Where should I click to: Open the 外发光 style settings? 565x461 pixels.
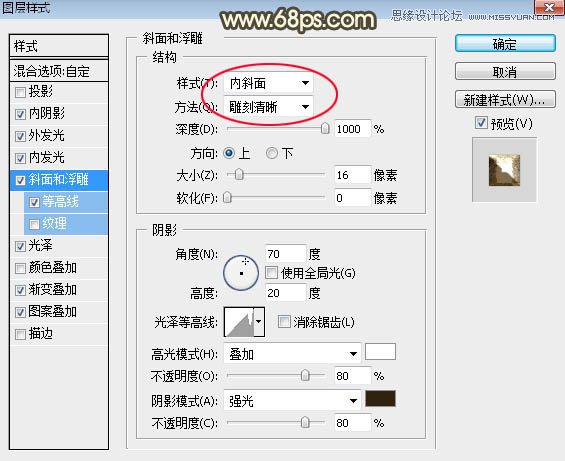(x=47, y=136)
